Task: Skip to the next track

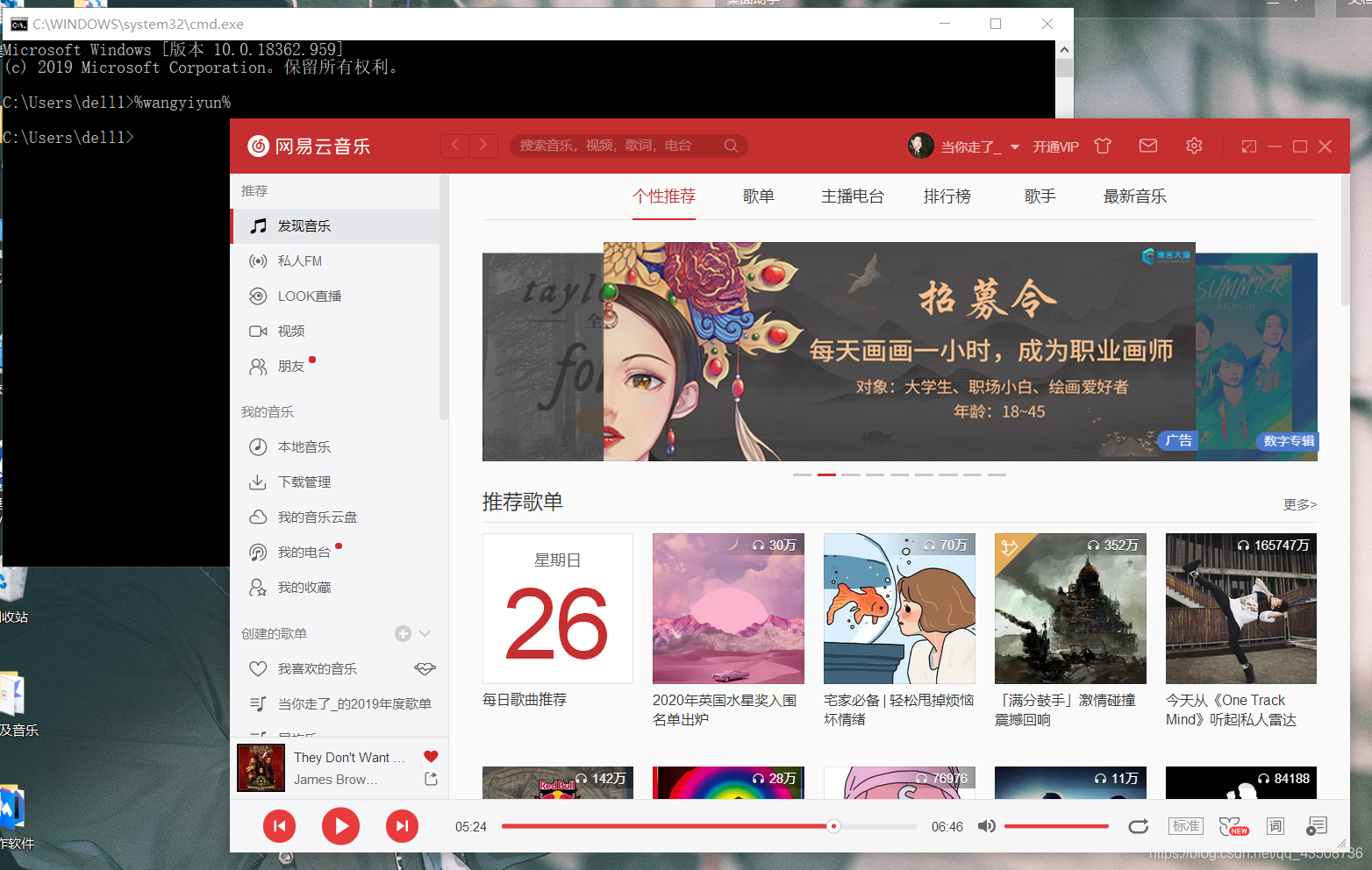Action: click(402, 826)
